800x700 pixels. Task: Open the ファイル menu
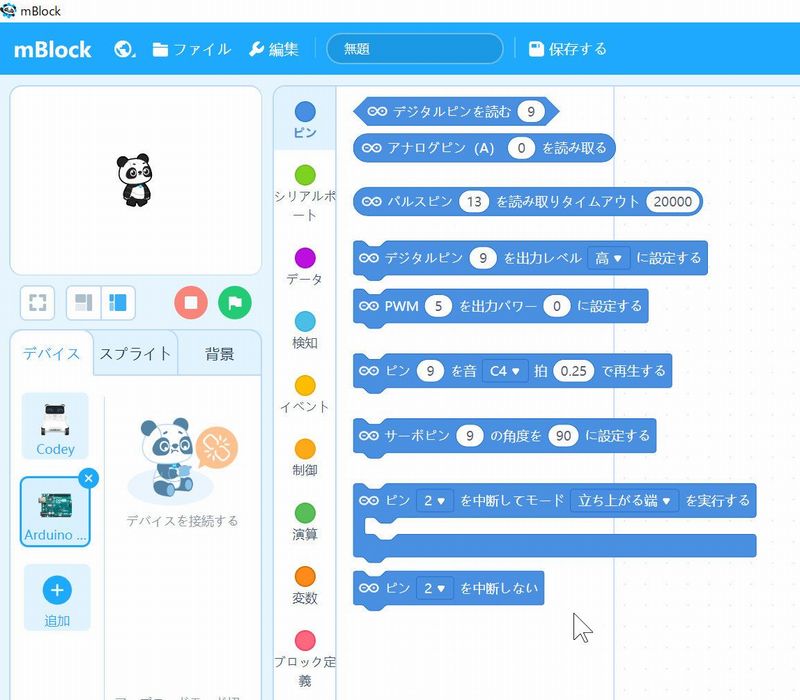(x=191, y=49)
